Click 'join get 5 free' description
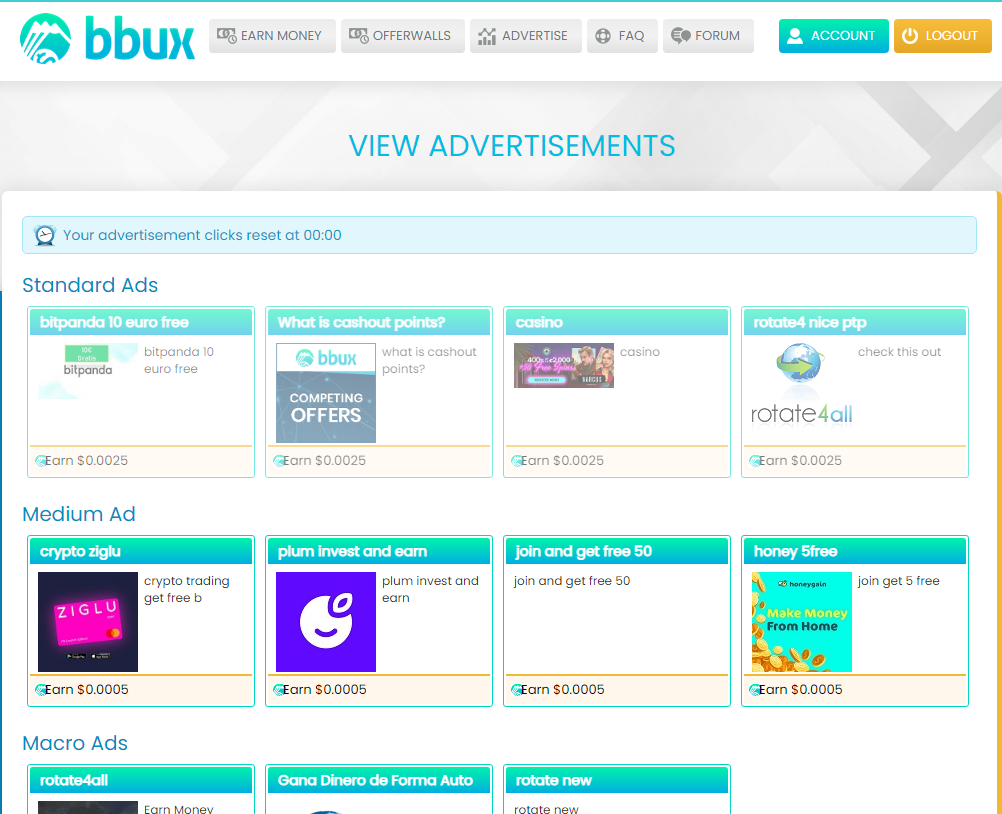 (898, 581)
